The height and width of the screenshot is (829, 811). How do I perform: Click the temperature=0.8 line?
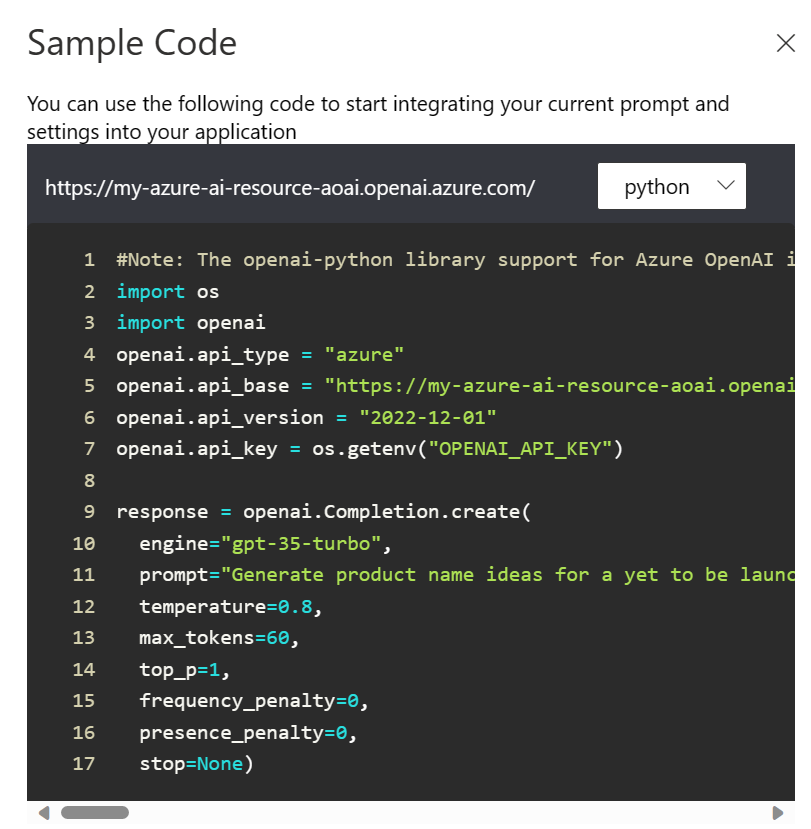[231, 606]
